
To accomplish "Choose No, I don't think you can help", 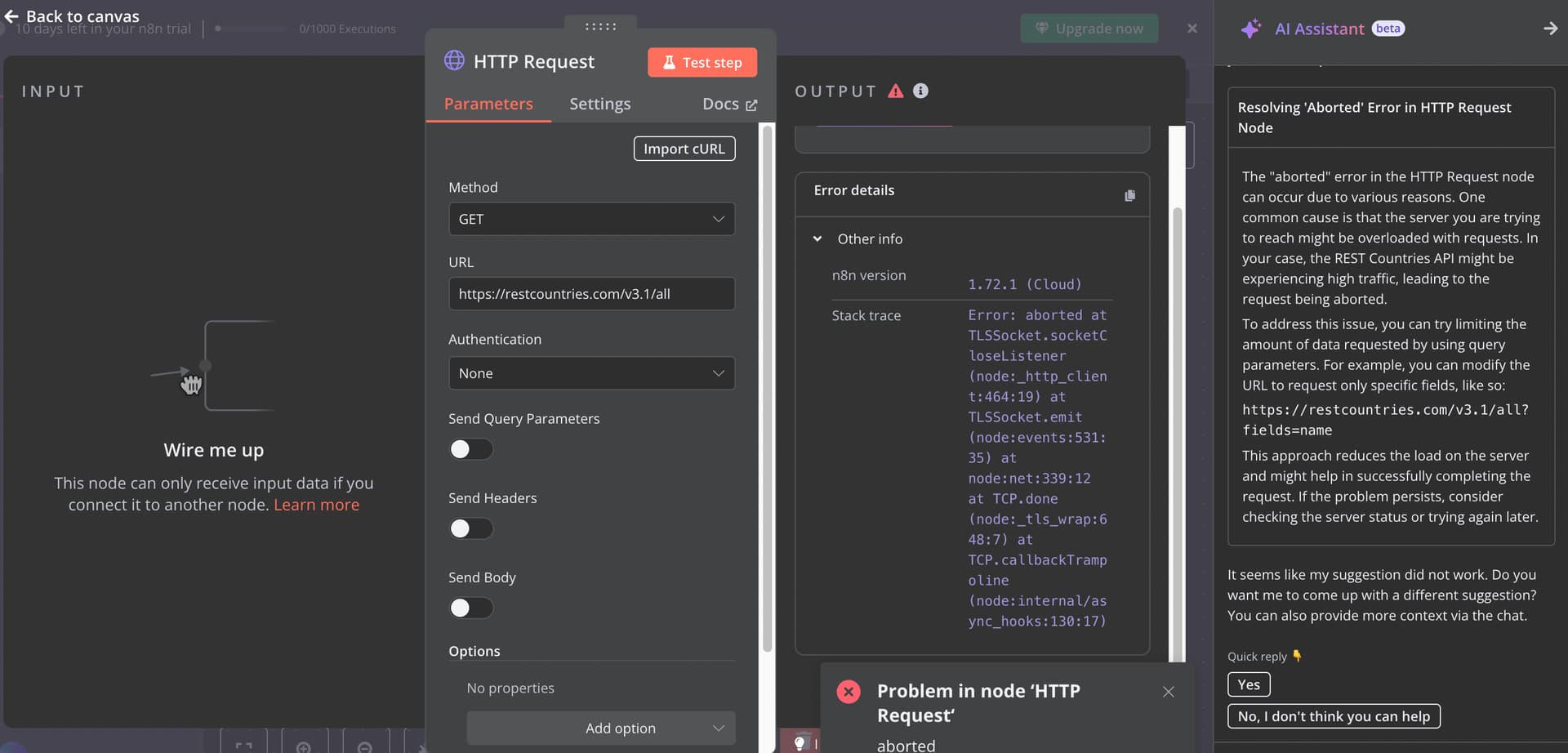I will (1334, 716).
